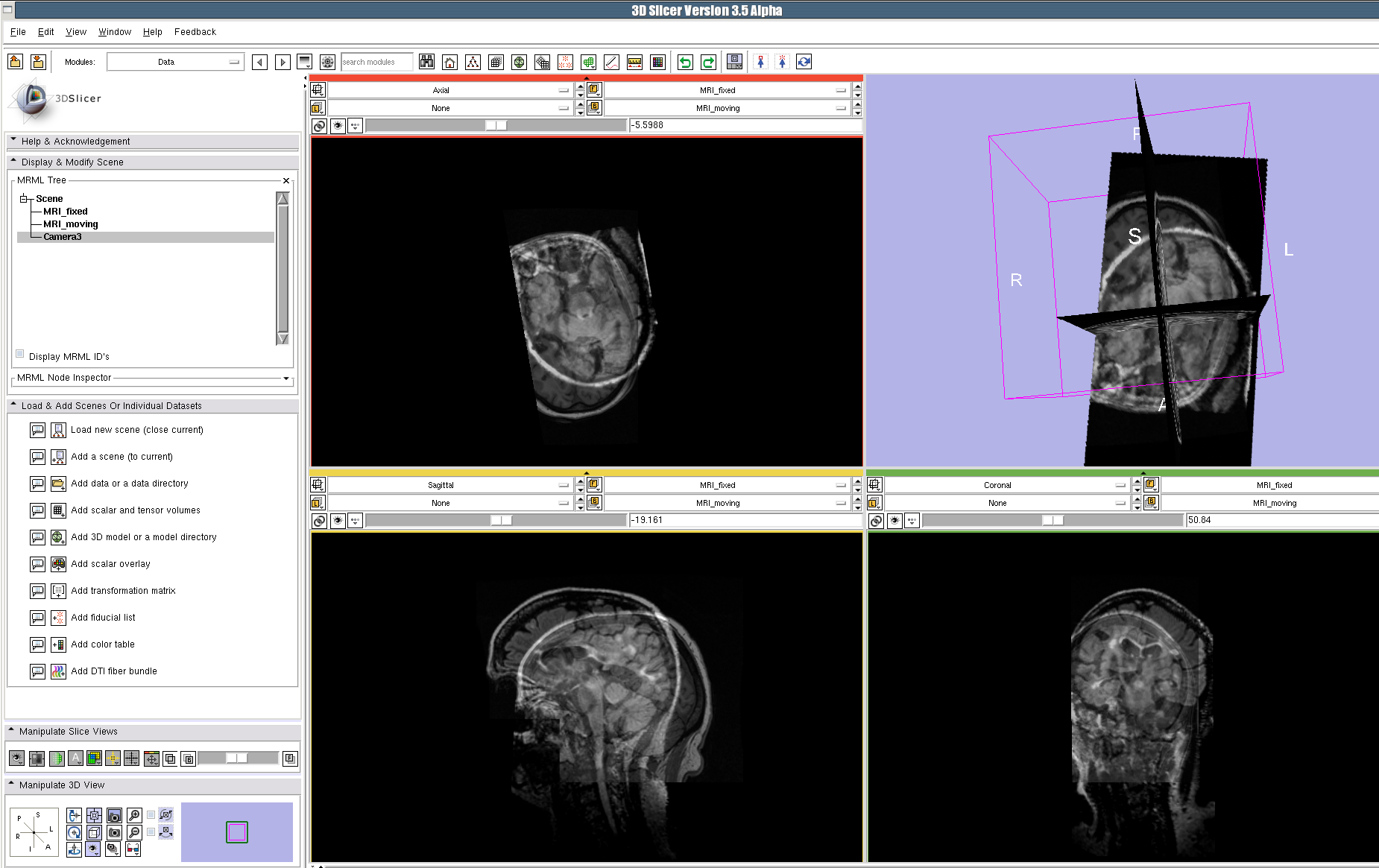Click the stereo glasses icon in 3D controls

(x=133, y=849)
